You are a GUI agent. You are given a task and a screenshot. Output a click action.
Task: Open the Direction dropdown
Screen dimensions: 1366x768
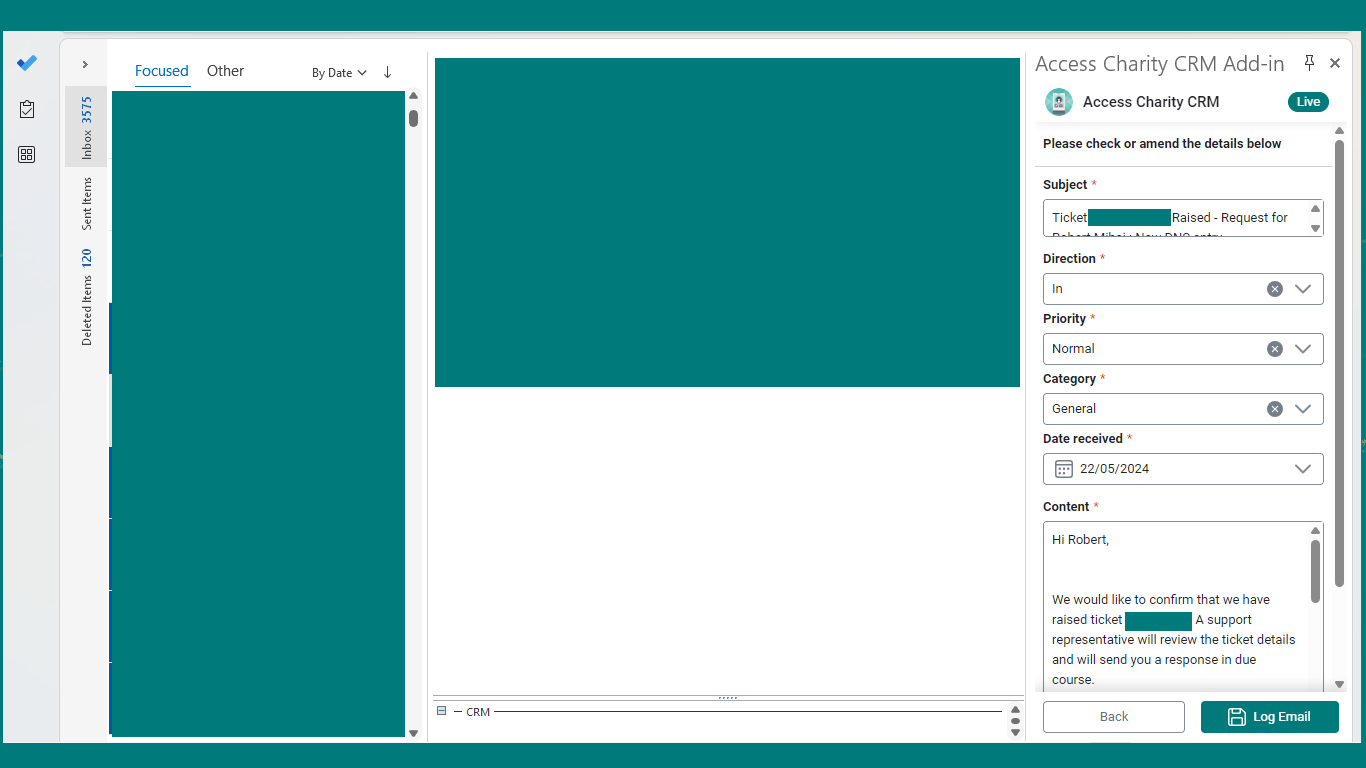point(1303,289)
